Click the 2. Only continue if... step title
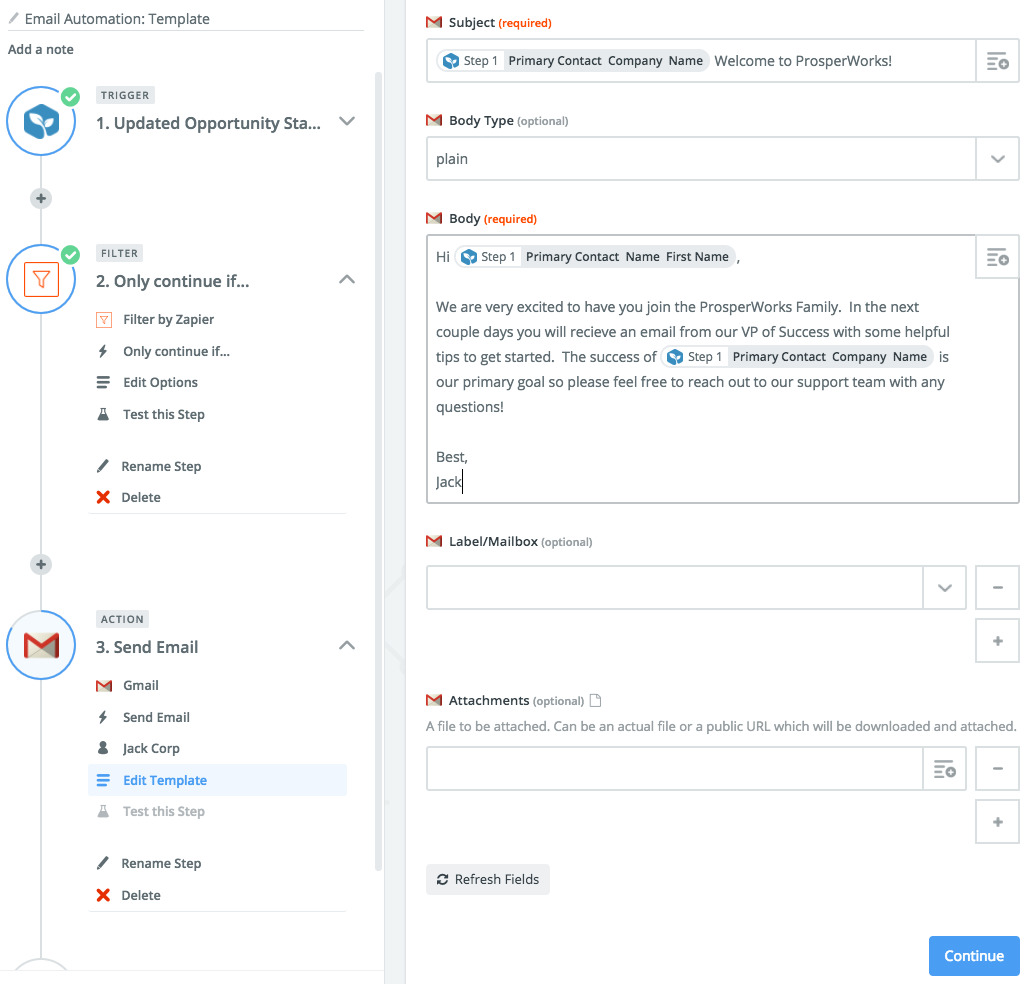Screen dimensions: 1027x984 [x=172, y=281]
